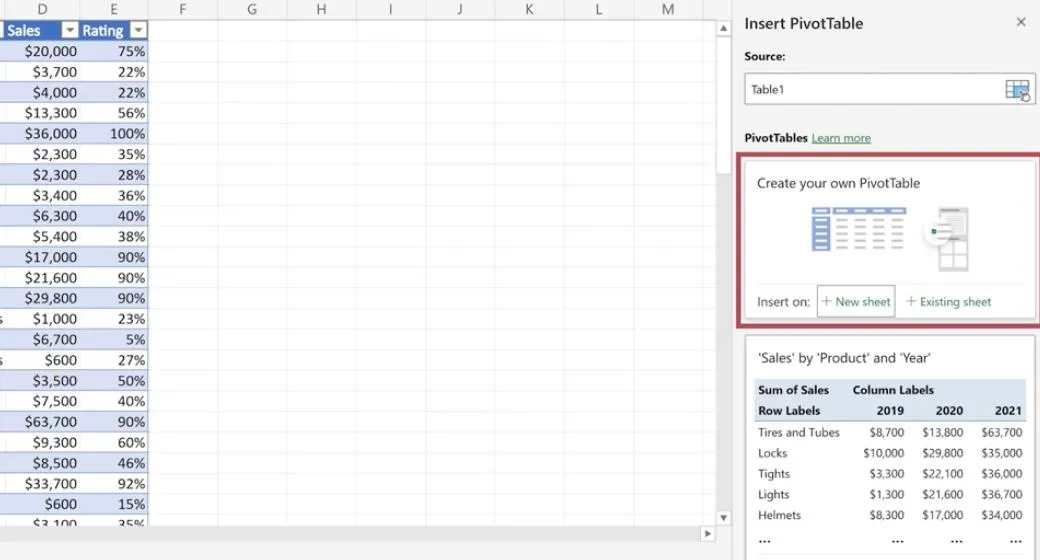
Task: Click the 56% rating cell
Action: pyautogui.click(x=114, y=113)
